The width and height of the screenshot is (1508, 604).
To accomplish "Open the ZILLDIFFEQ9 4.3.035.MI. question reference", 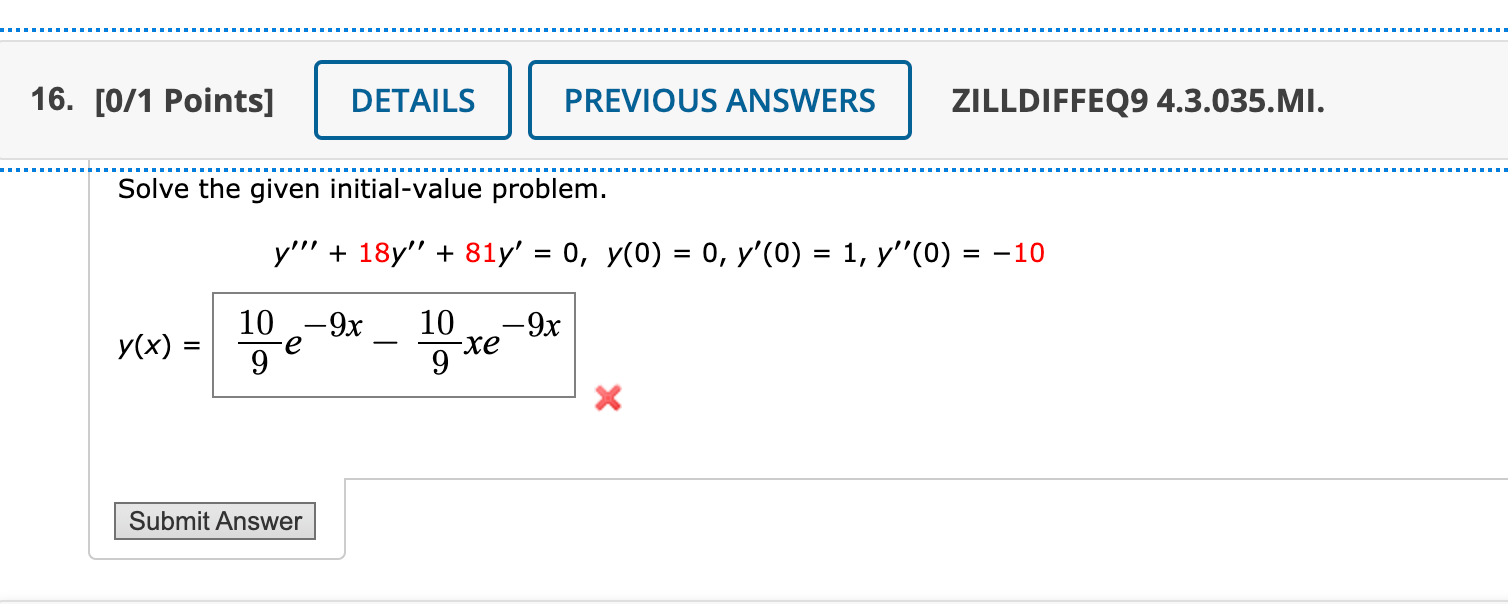I will coord(1137,99).
